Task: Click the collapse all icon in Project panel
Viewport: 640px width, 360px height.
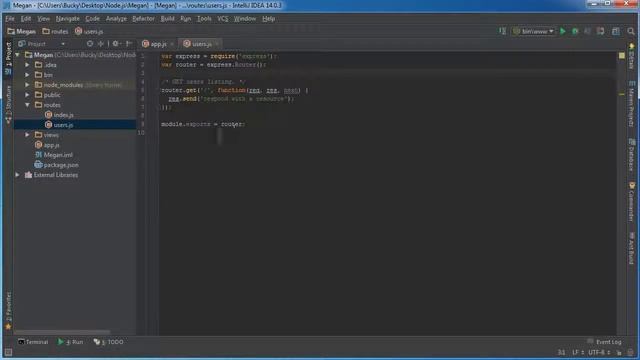Action: tap(101, 44)
